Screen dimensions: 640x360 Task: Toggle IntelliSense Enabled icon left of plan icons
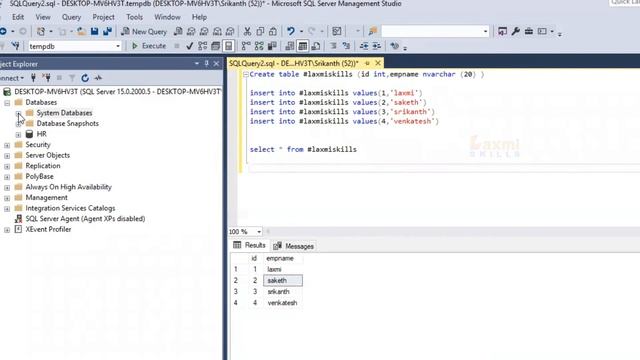tap(229, 46)
